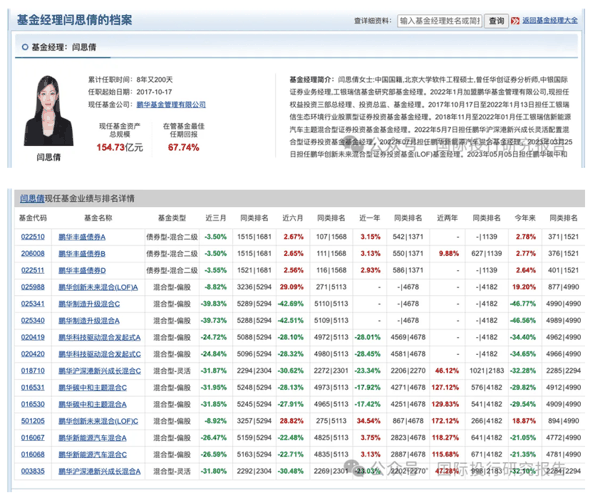Viewport: 600px width, 495px height.
Task: Open the 鹏华碳中和主题混合C fund link
Action: (x=93, y=388)
